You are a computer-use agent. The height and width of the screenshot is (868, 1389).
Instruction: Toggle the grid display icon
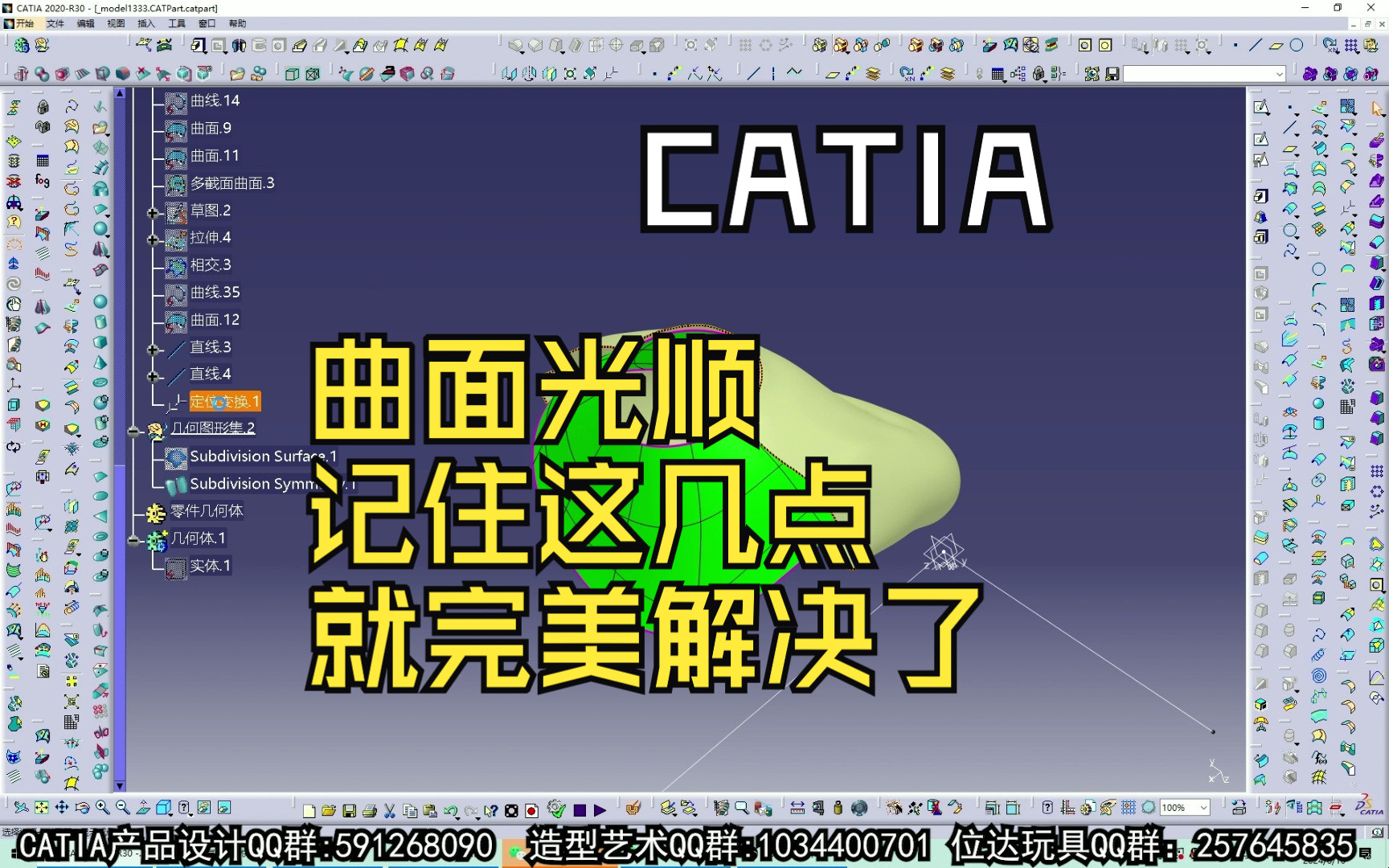(1129, 808)
